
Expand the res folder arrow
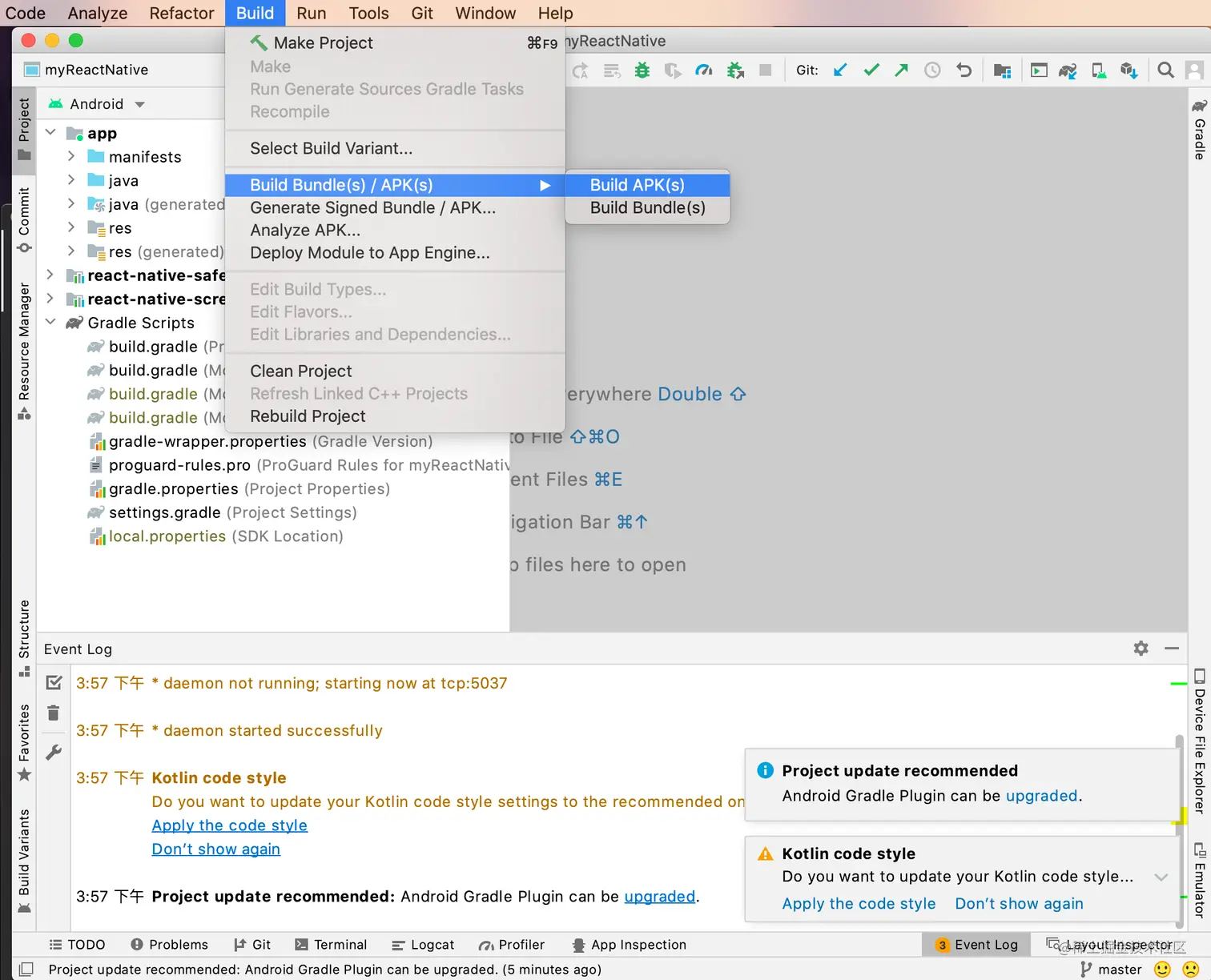[71, 227]
